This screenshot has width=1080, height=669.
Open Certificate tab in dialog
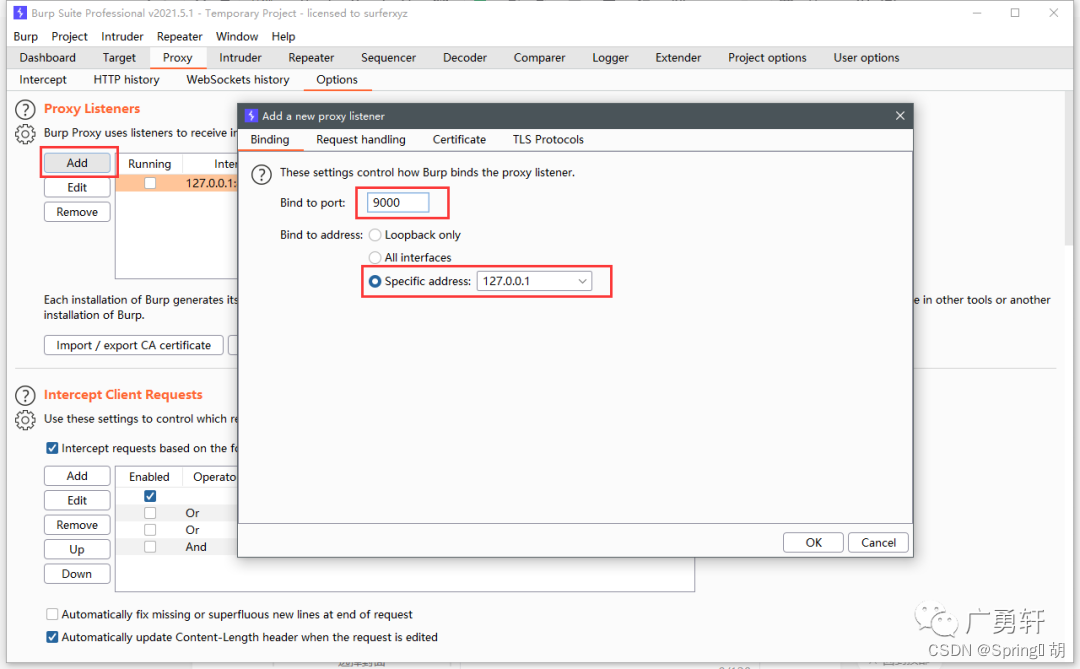tap(459, 139)
